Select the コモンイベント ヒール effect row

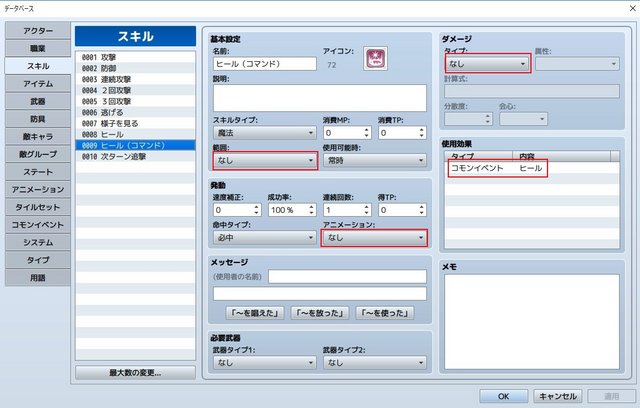(532, 168)
